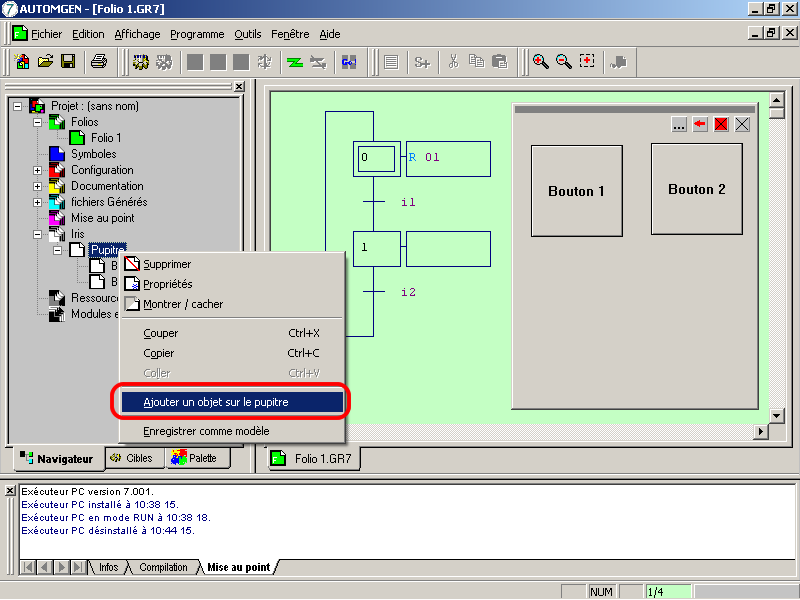
Task: Click the New project icon in toolbar
Action: click(22, 62)
